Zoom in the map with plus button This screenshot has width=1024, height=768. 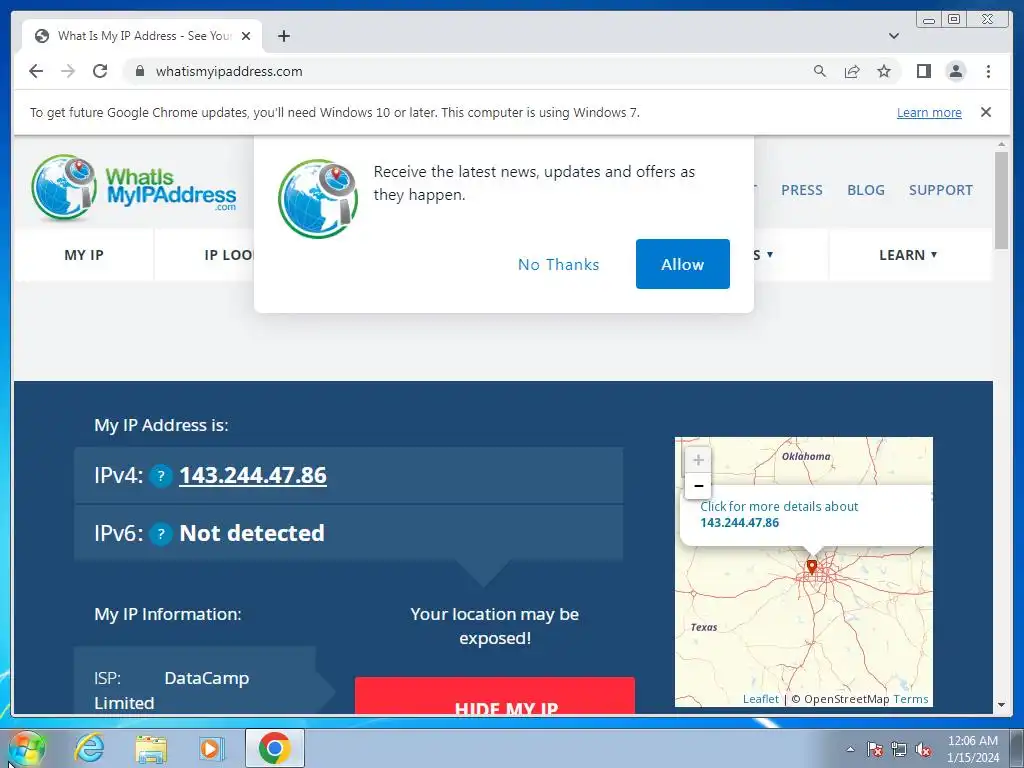(698, 460)
